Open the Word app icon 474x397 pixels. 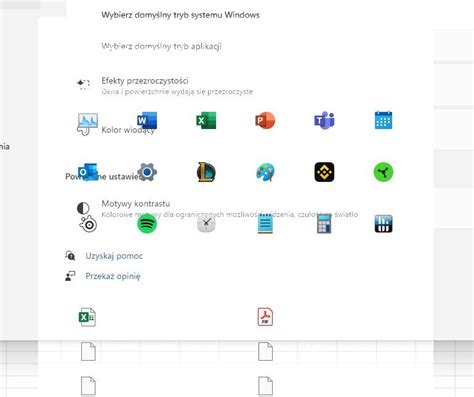click(147, 120)
